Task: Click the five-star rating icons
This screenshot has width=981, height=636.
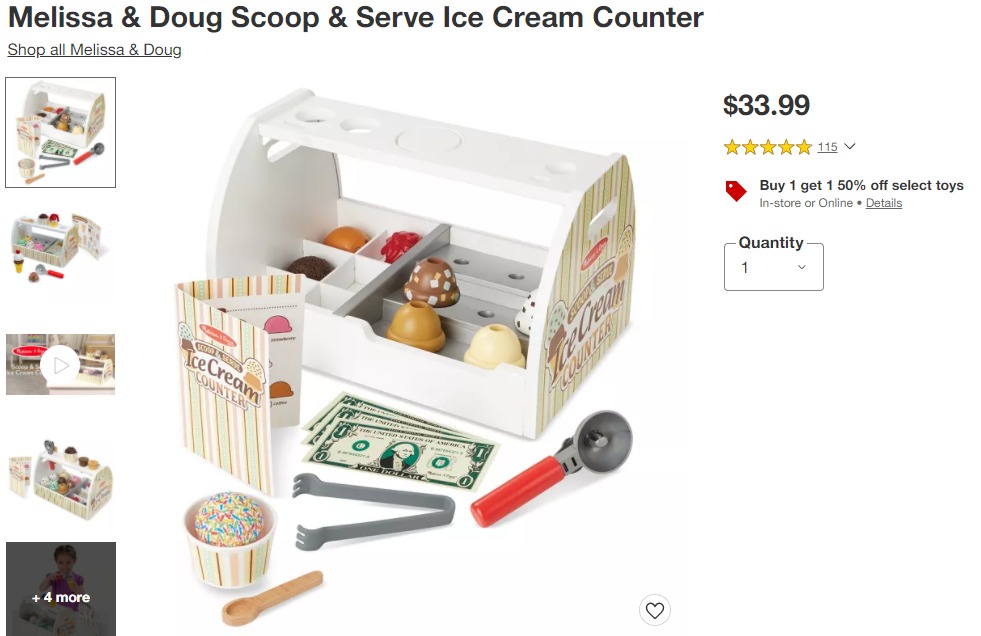Action: 768,148
